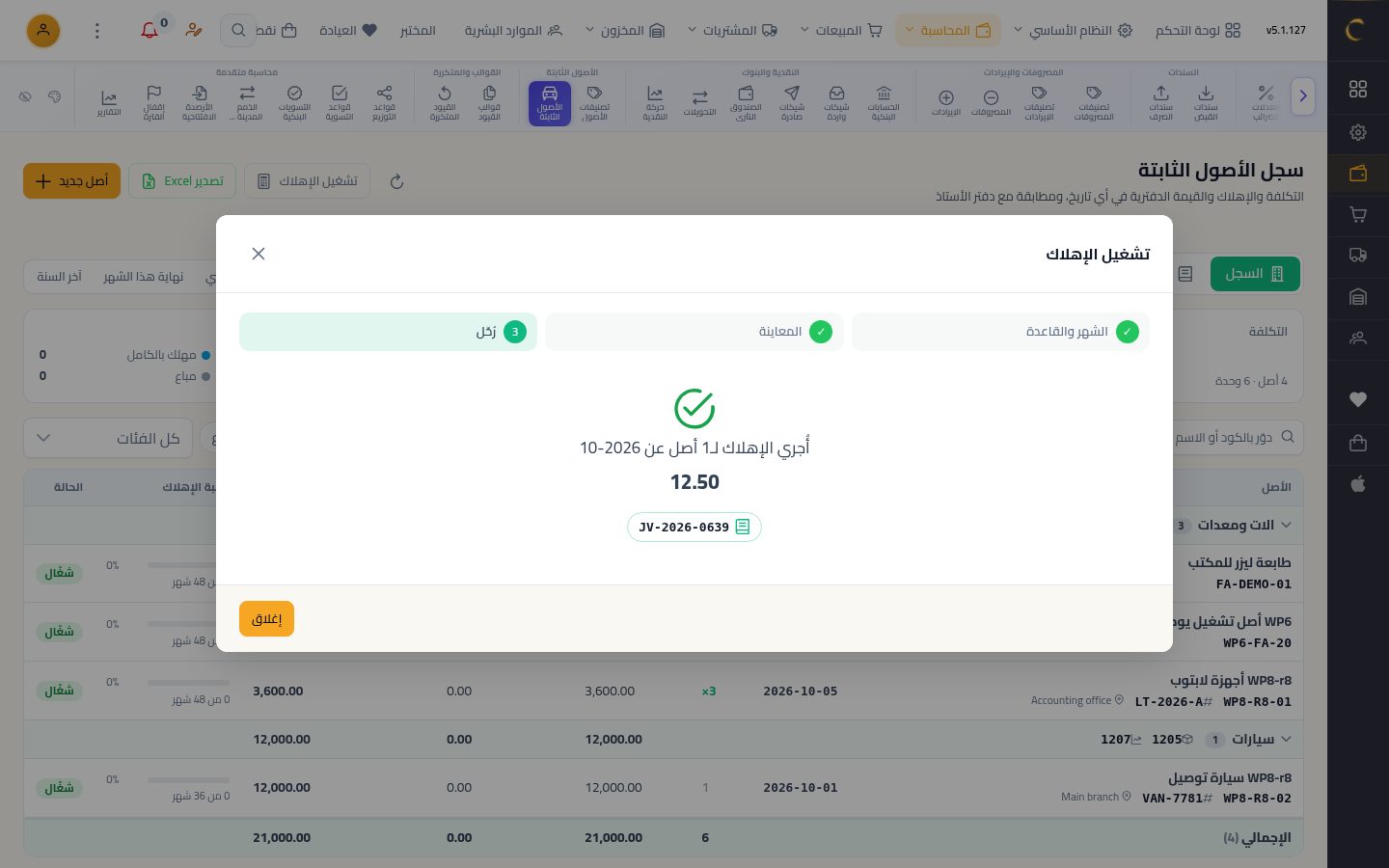The width and height of the screenshot is (1389, 868).
Task: Open period closing (إقفال الفترة) flag icon
Action: coord(153,103)
